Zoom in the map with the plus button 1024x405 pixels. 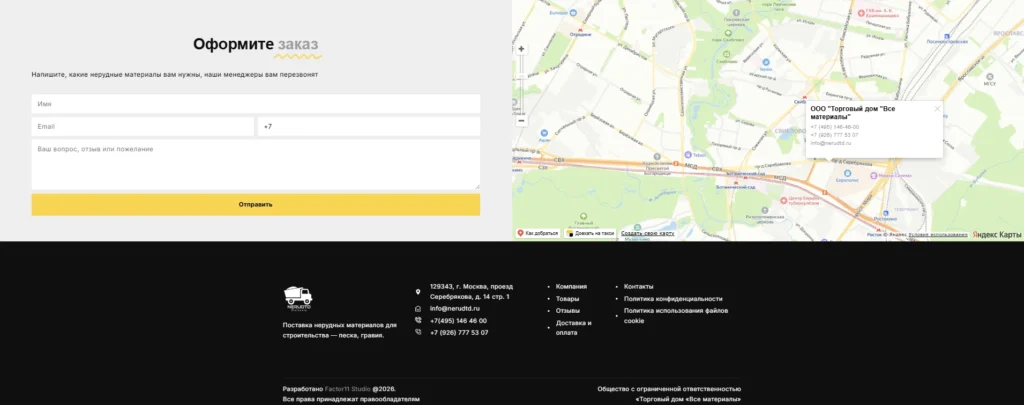point(521,49)
